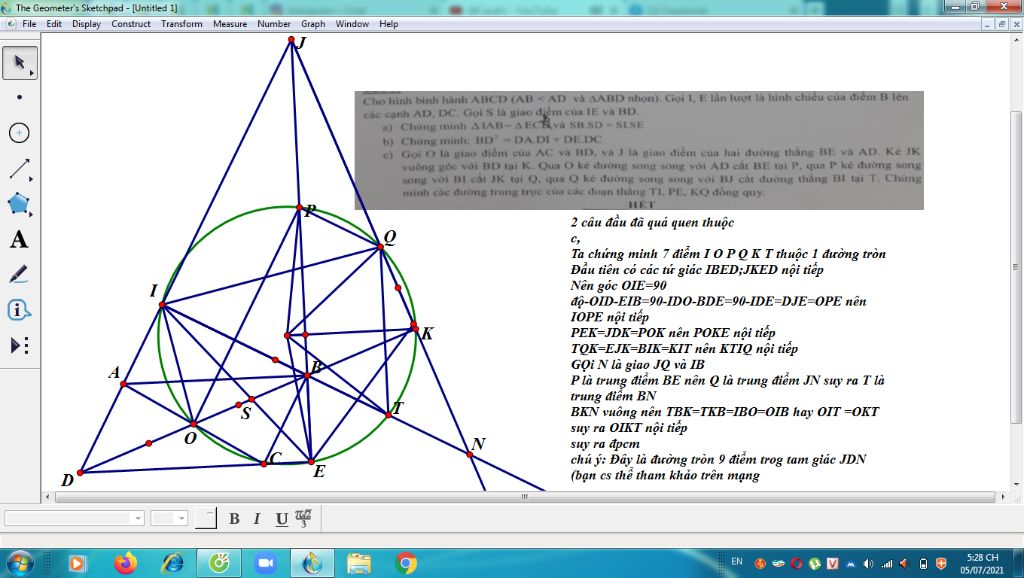Image resolution: width=1024 pixels, height=578 pixels.
Task: Click point I on the circle
Action: 163,305
